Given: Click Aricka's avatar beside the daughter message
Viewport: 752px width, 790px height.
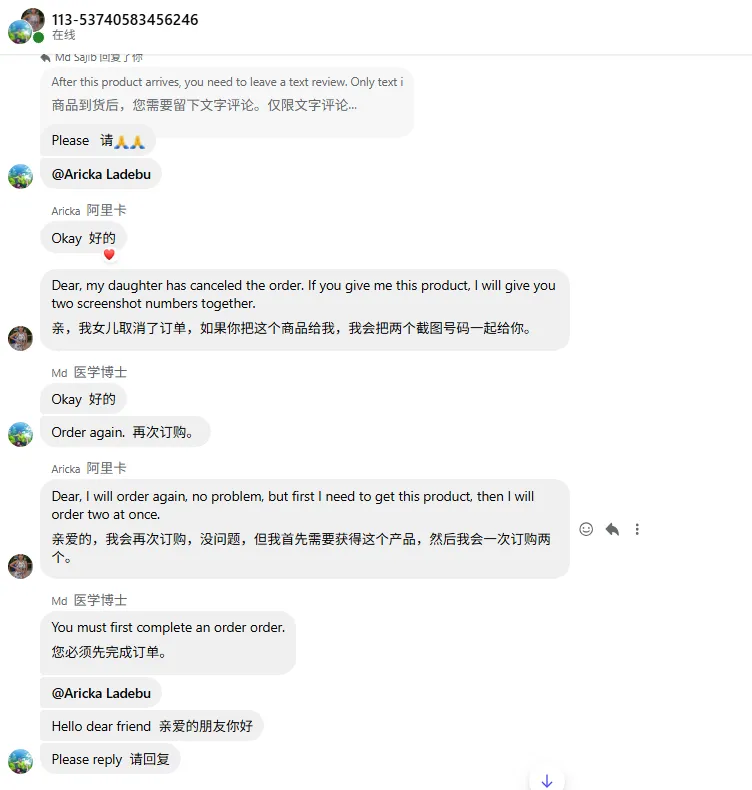Looking at the screenshot, I should (x=20, y=338).
